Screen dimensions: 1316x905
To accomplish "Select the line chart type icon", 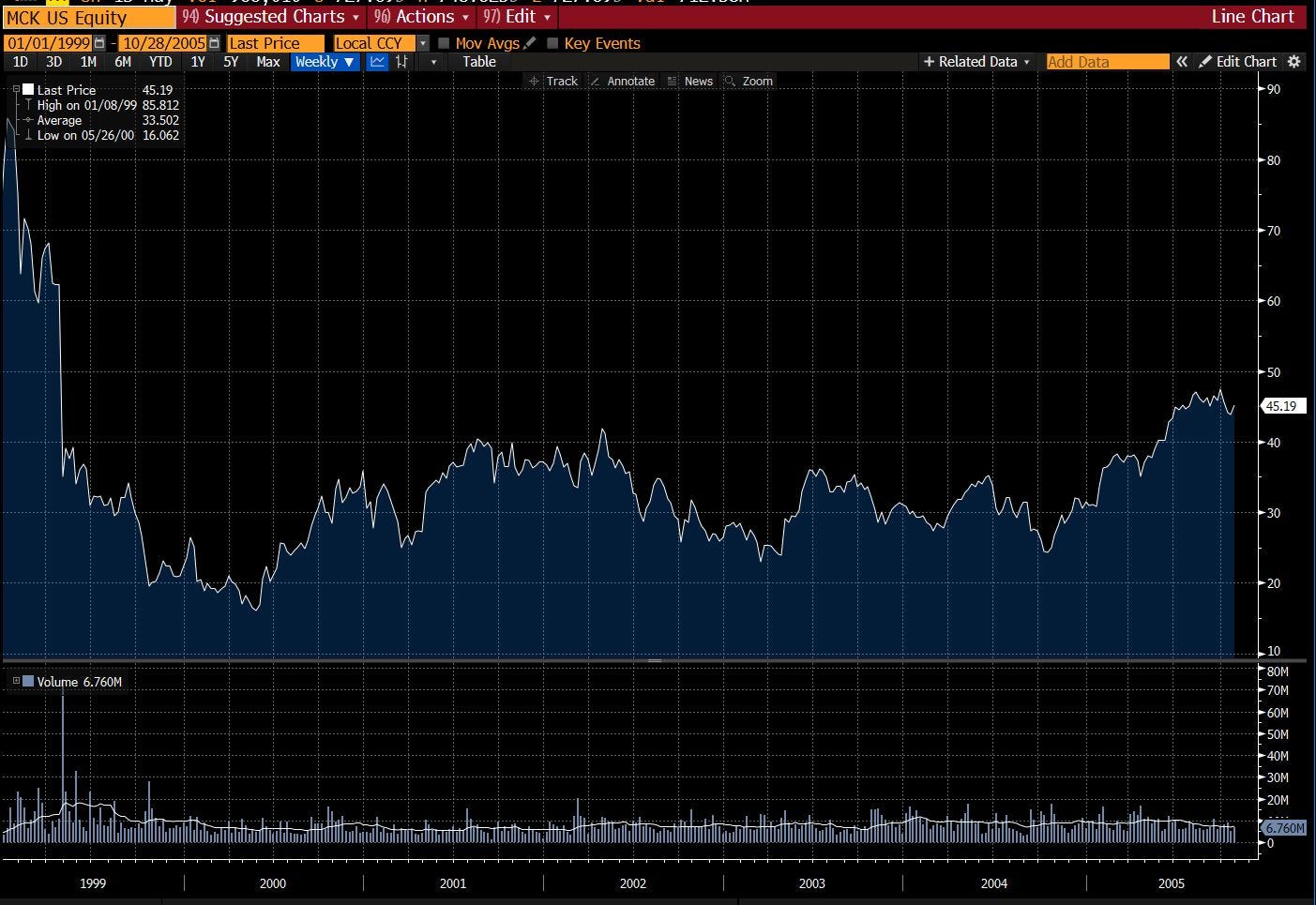I will pyautogui.click(x=377, y=62).
